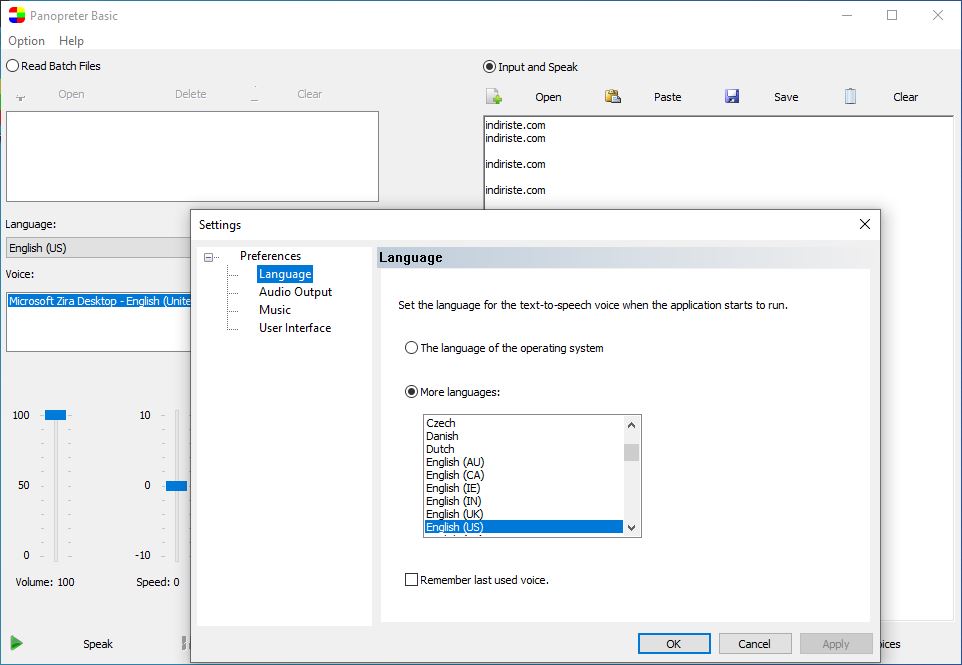The height and width of the screenshot is (665, 962).
Task: Select English (IE) in the list
Action: pos(523,488)
